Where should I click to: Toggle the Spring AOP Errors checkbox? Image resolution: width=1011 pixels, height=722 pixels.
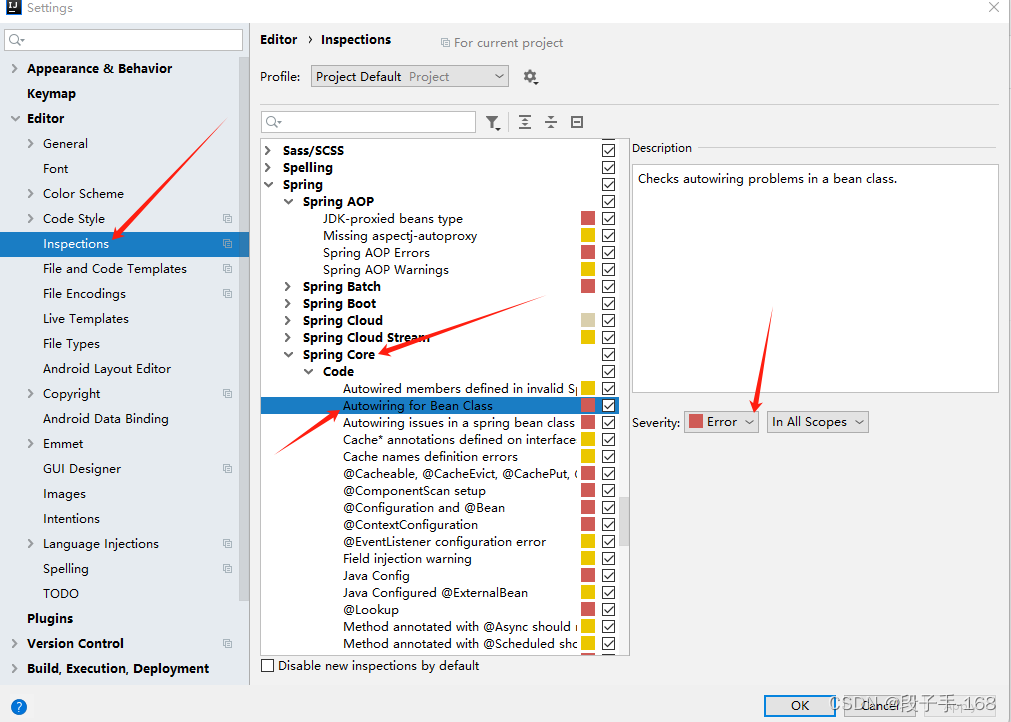[608, 253]
